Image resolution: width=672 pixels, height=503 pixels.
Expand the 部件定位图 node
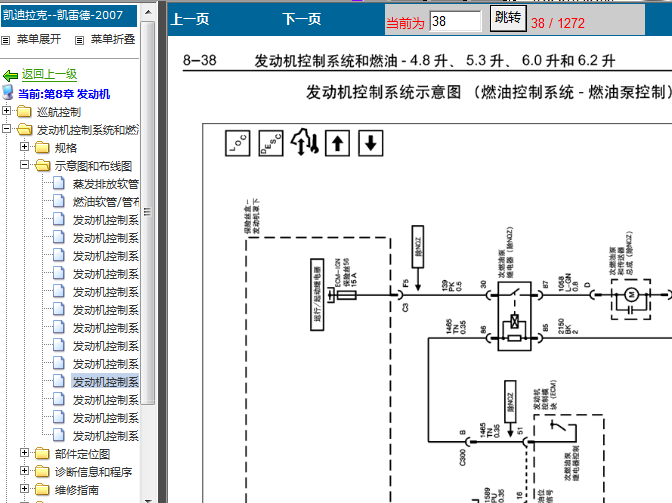click(24, 452)
